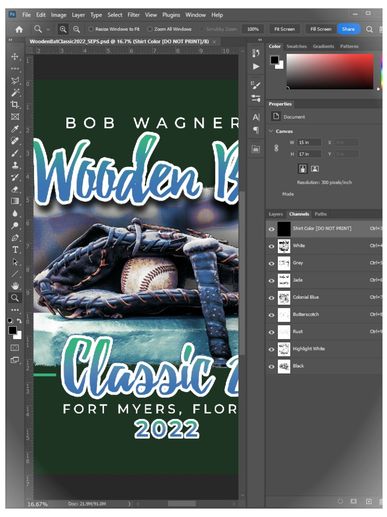387x517 pixels.
Task: Hide the Shirt Color [DO NOT PRINT] channel
Action: tap(271, 229)
